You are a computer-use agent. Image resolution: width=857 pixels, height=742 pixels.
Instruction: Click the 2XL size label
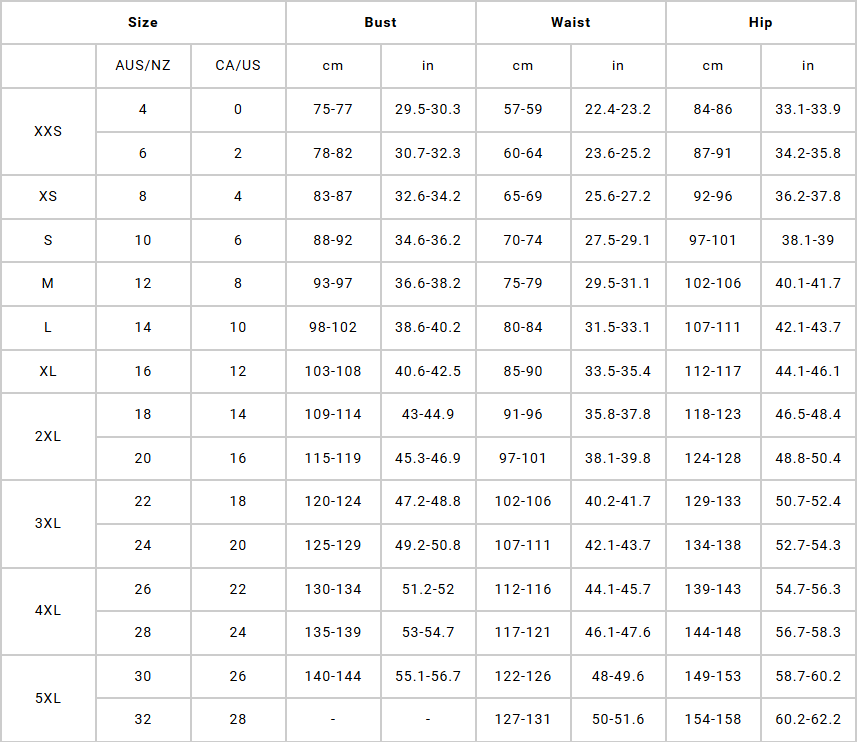pos(48,436)
